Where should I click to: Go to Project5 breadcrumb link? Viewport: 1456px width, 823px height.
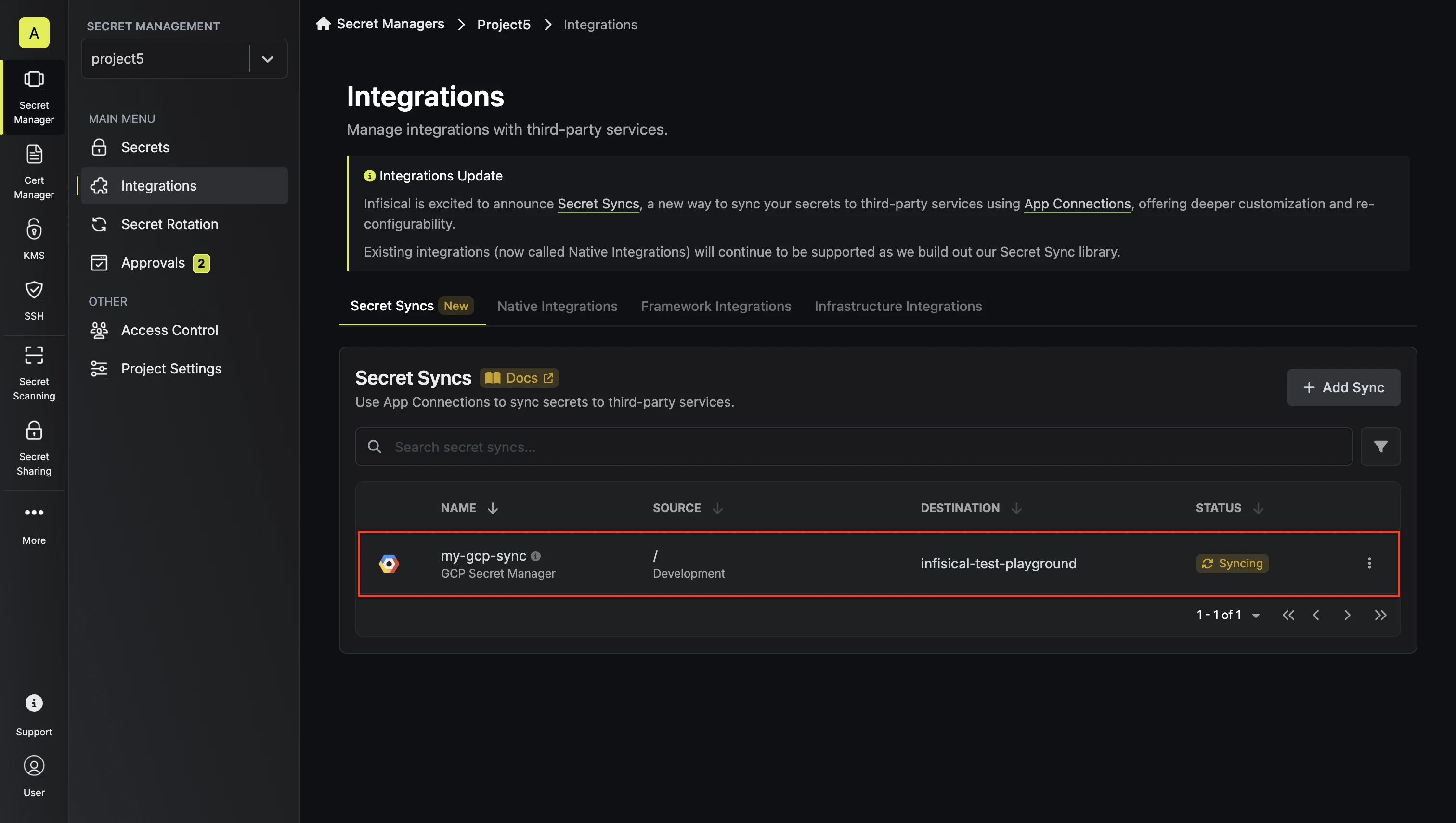point(504,25)
